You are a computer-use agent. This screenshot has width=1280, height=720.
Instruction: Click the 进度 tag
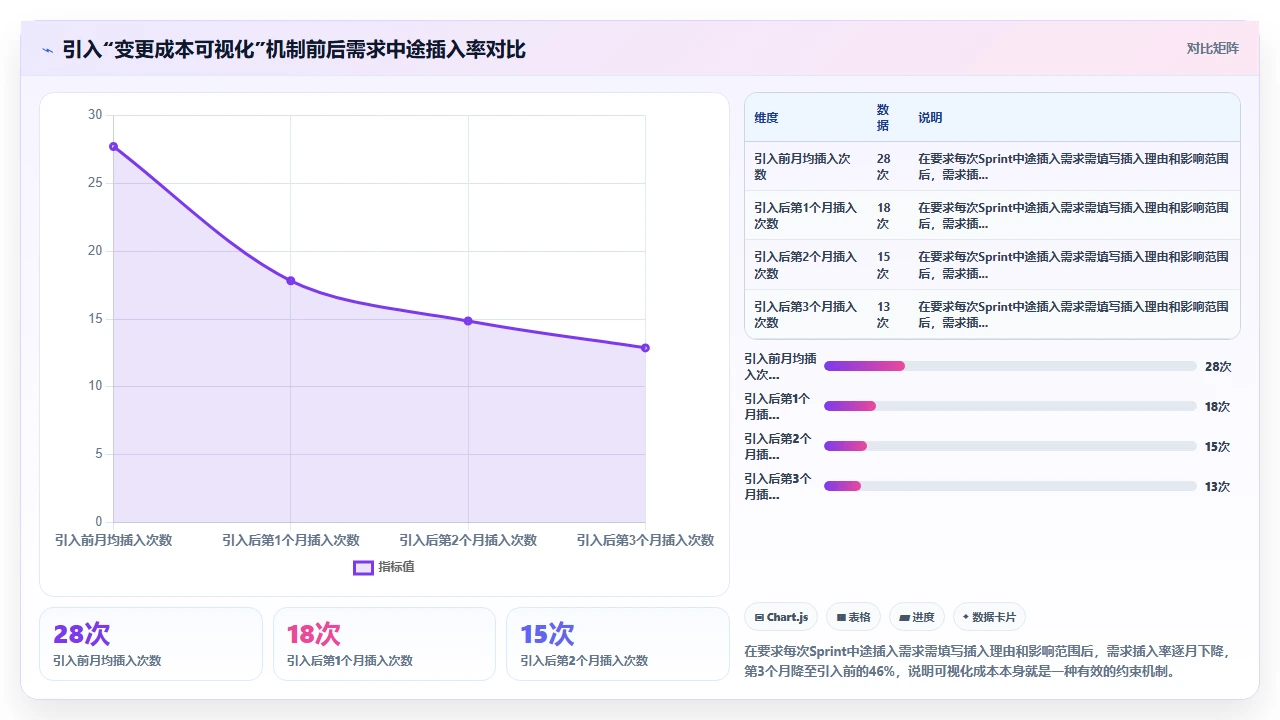pyautogui.click(x=917, y=617)
